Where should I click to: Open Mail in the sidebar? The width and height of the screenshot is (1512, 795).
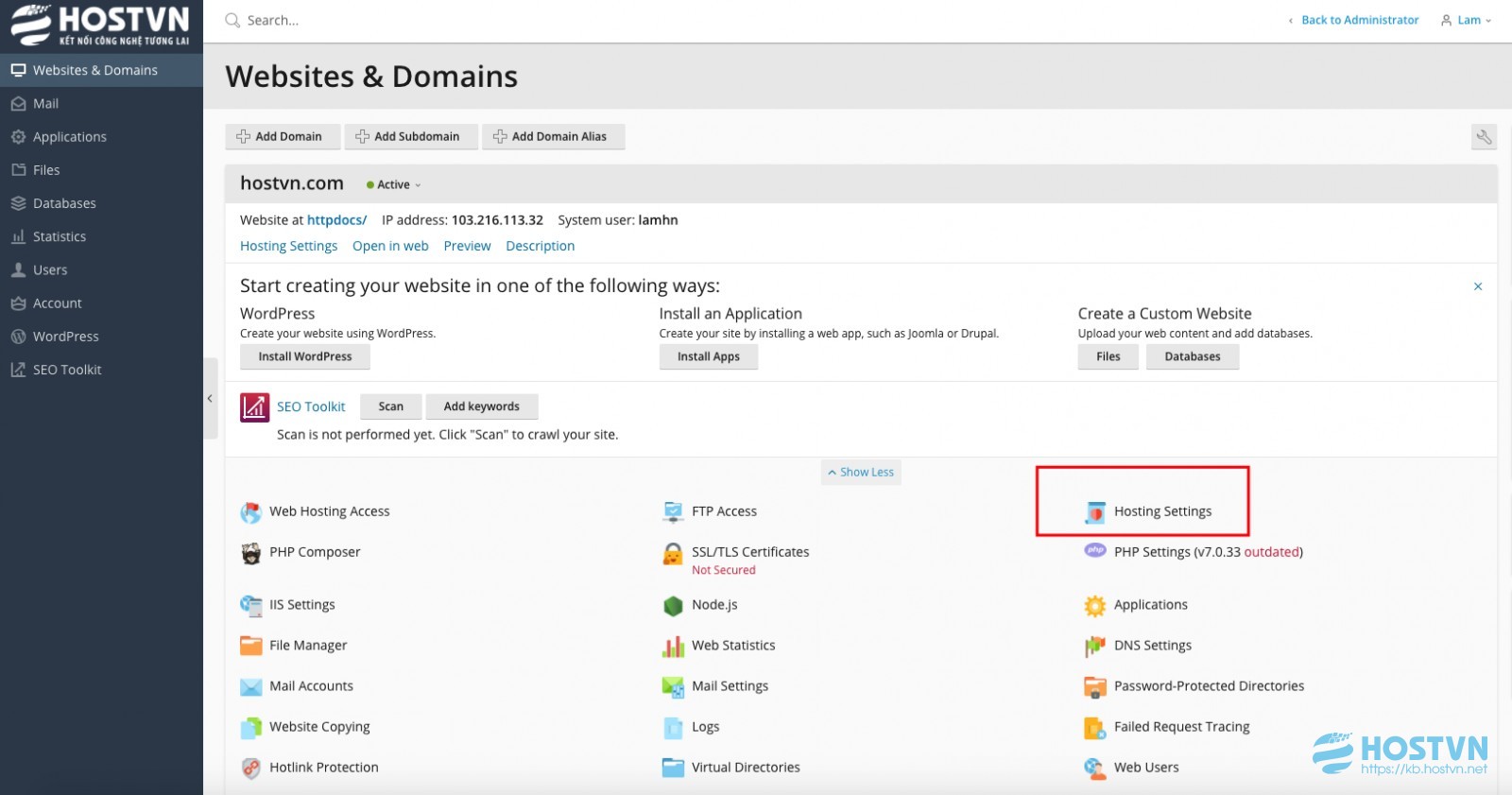pyautogui.click(x=101, y=104)
